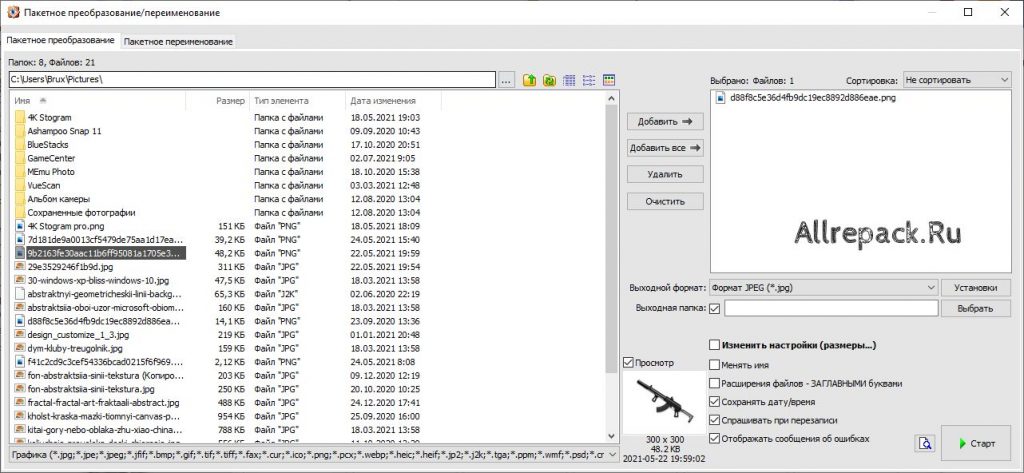Screen dimensions: 1024x473
Task: Click the Выходная папка path input field
Action: click(x=831, y=308)
